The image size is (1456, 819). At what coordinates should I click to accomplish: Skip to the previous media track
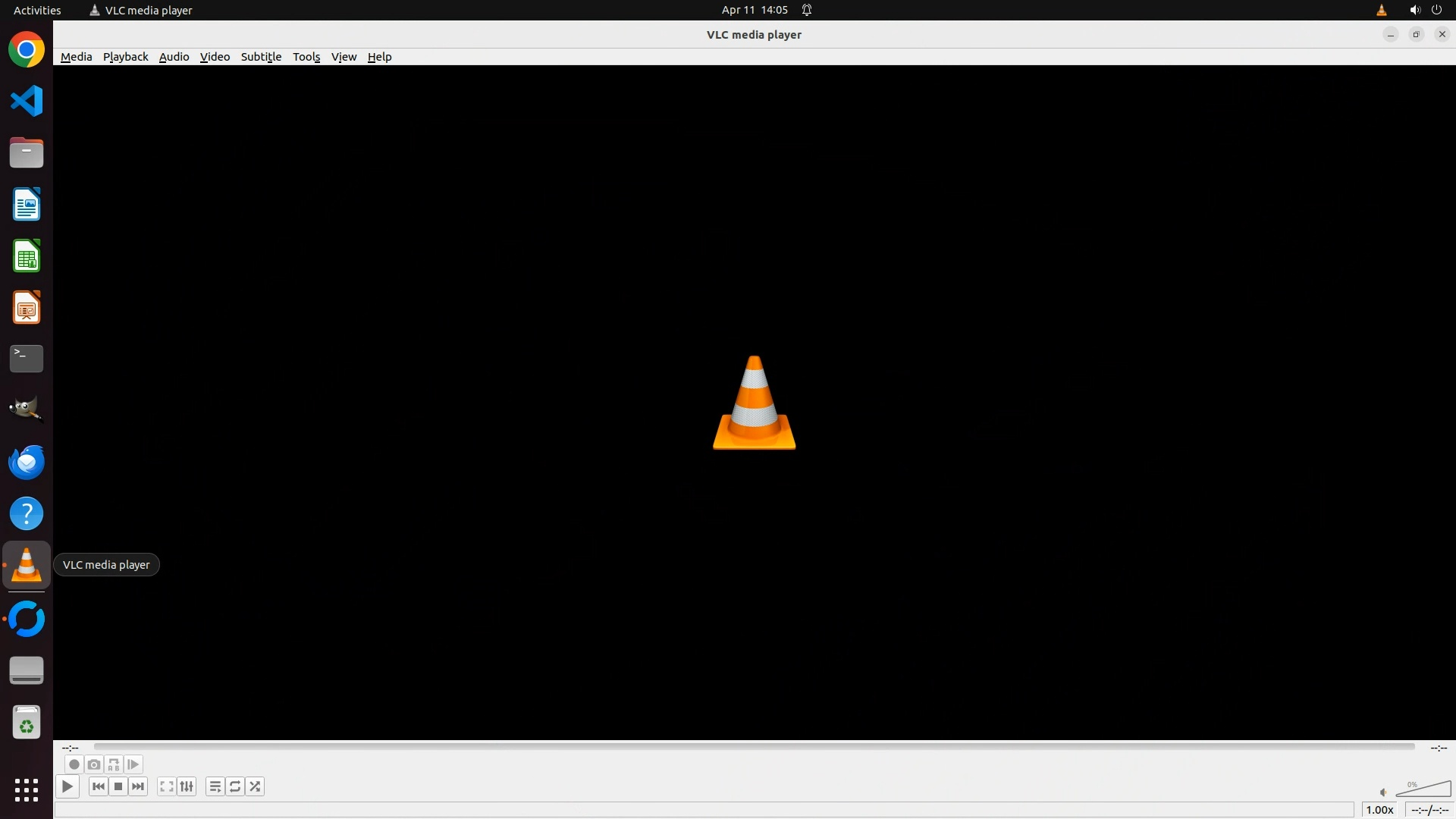(99, 786)
